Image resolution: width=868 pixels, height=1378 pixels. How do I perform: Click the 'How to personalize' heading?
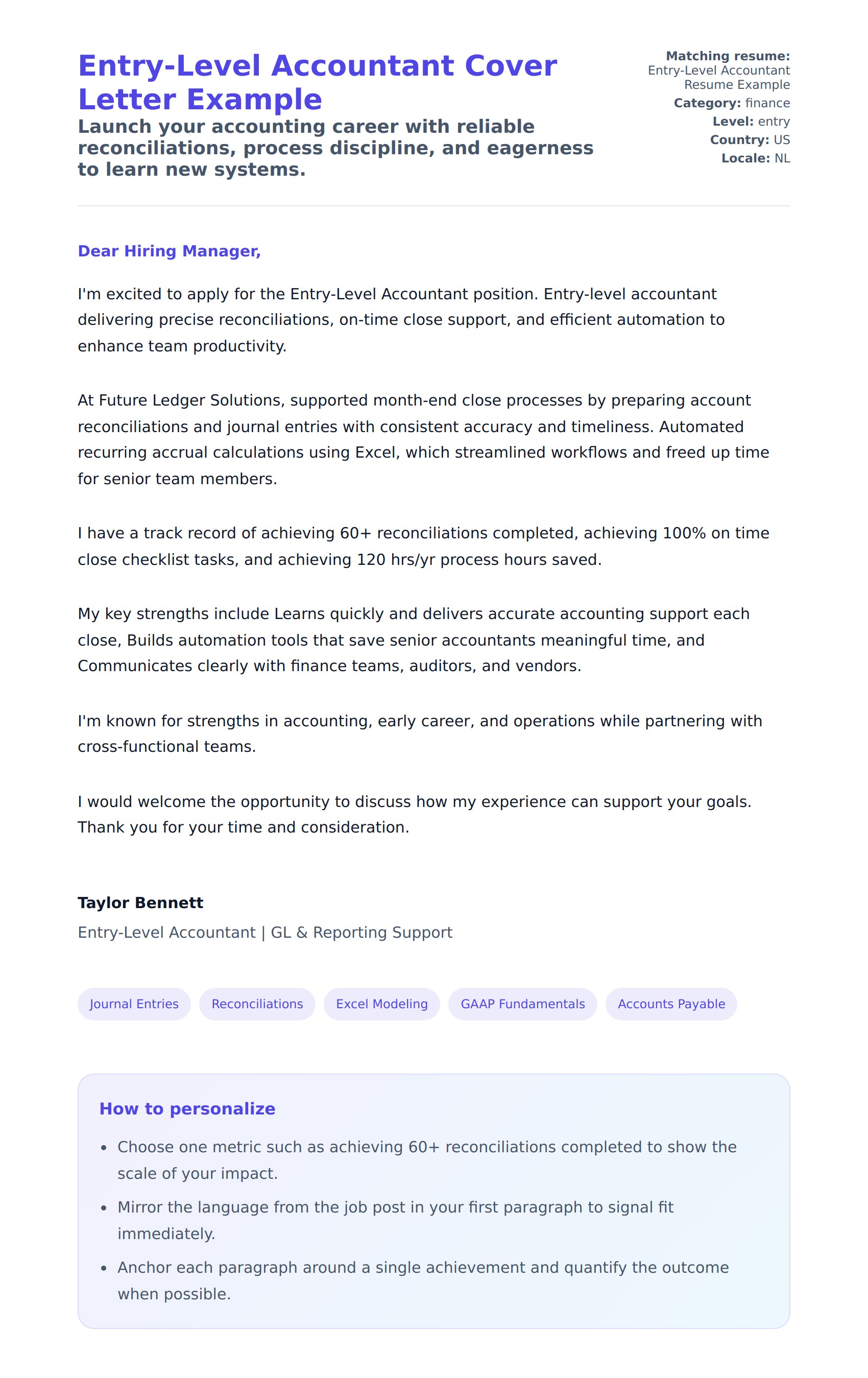pos(187,1108)
